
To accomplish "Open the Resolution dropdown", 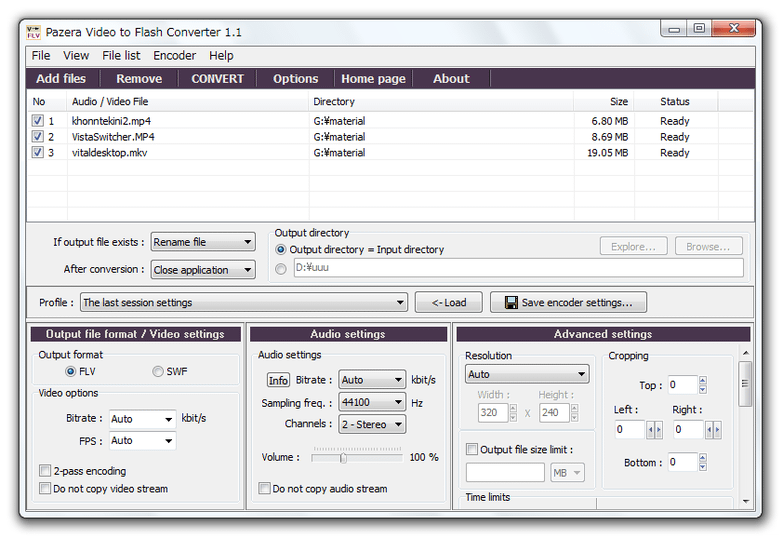I will (527, 374).
